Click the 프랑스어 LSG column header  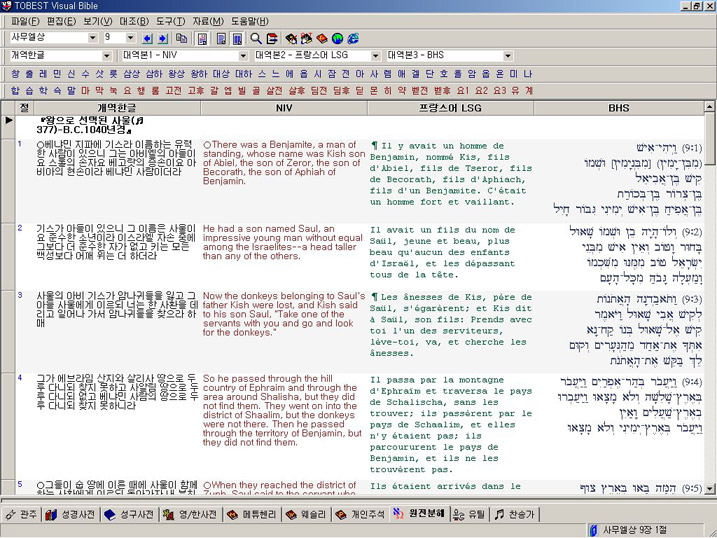[x=450, y=108]
